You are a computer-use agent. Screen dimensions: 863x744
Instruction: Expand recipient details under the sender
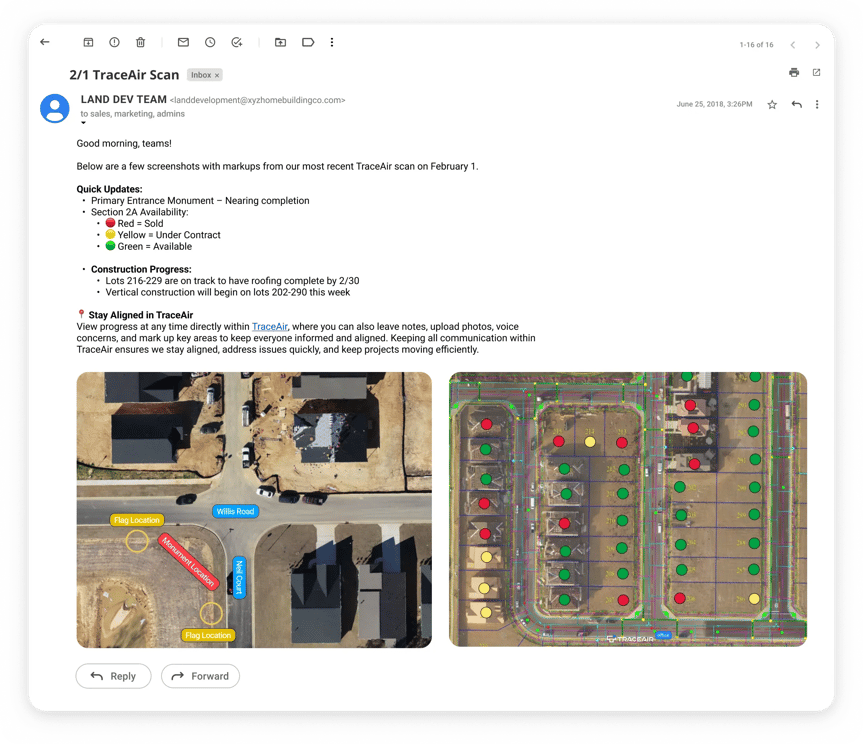pos(84,122)
